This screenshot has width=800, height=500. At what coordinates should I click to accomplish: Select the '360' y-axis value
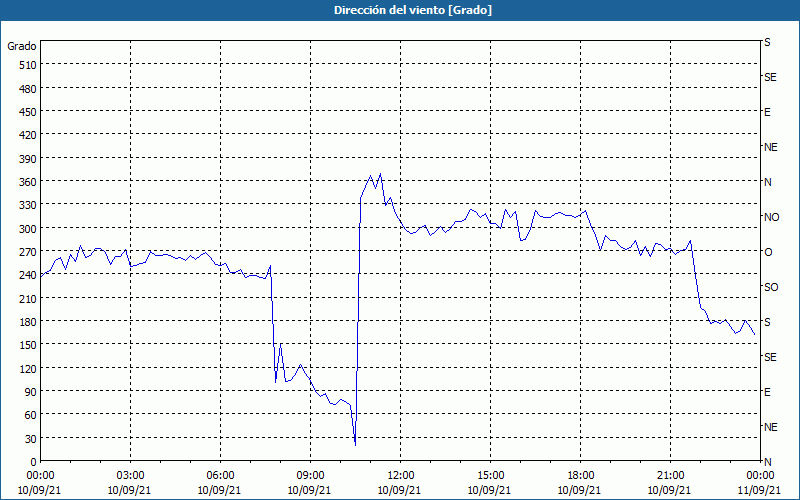click(28, 182)
